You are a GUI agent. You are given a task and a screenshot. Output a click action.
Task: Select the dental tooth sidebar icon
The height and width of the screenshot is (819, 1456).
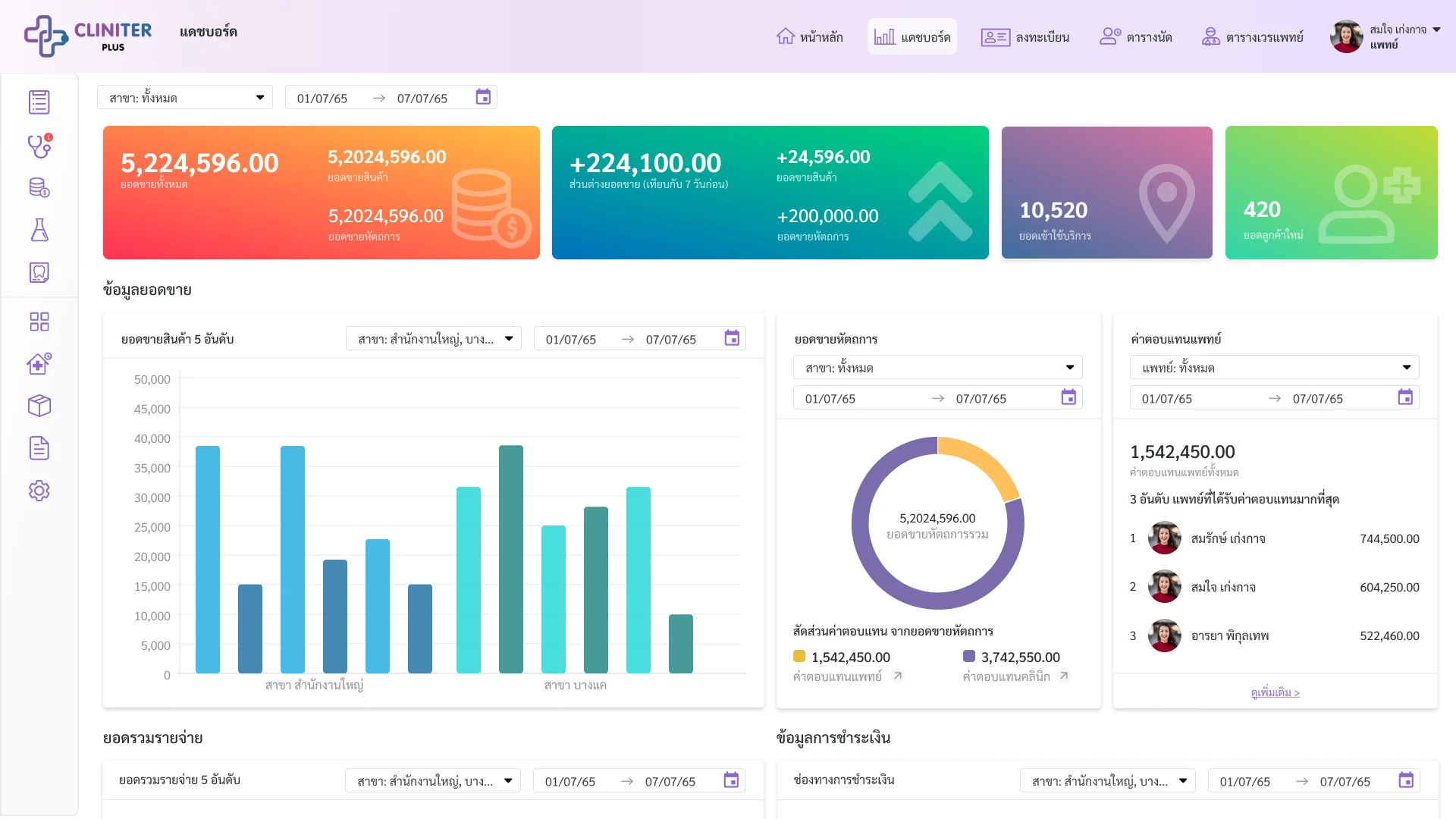39,272
